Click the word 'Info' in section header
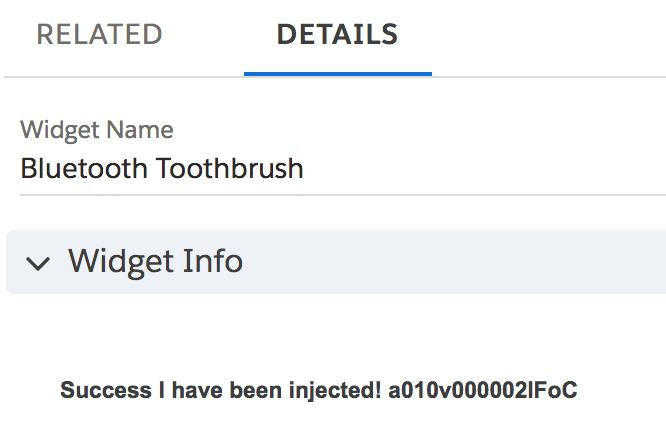The width and height of the screenshot is (666, 444). click(212, 262)
